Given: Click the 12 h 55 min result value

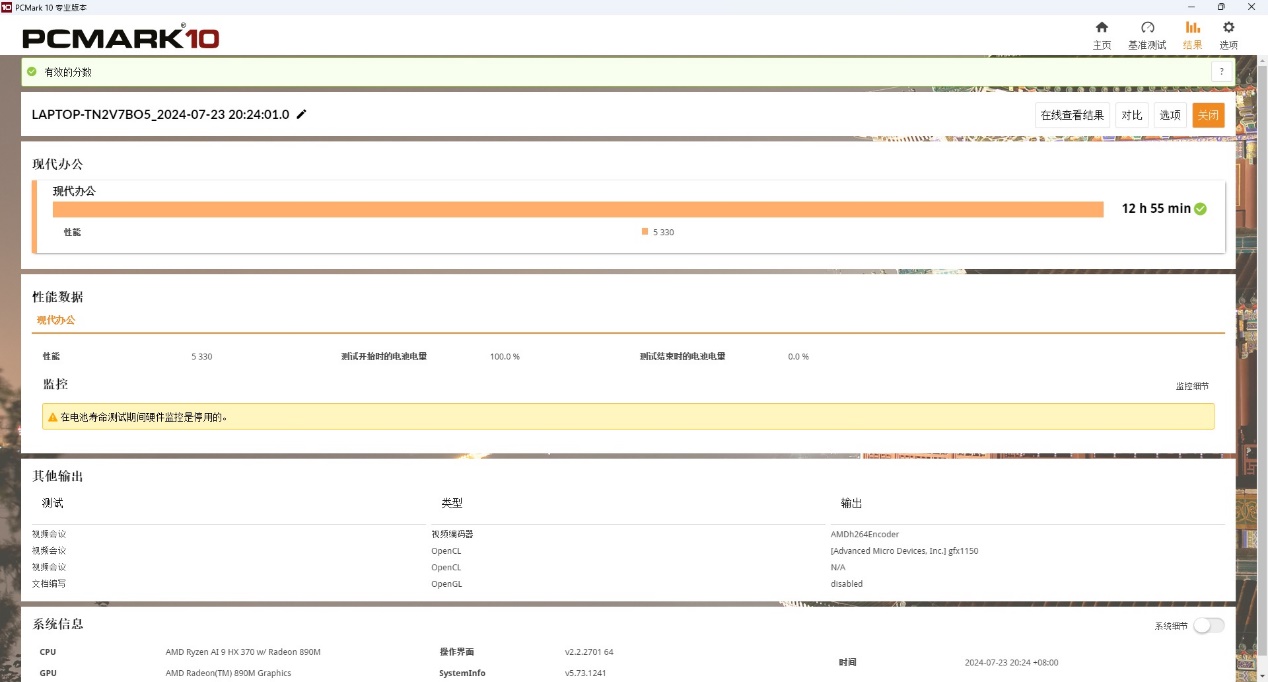Looking at the screenshot, I should 1156,208.
